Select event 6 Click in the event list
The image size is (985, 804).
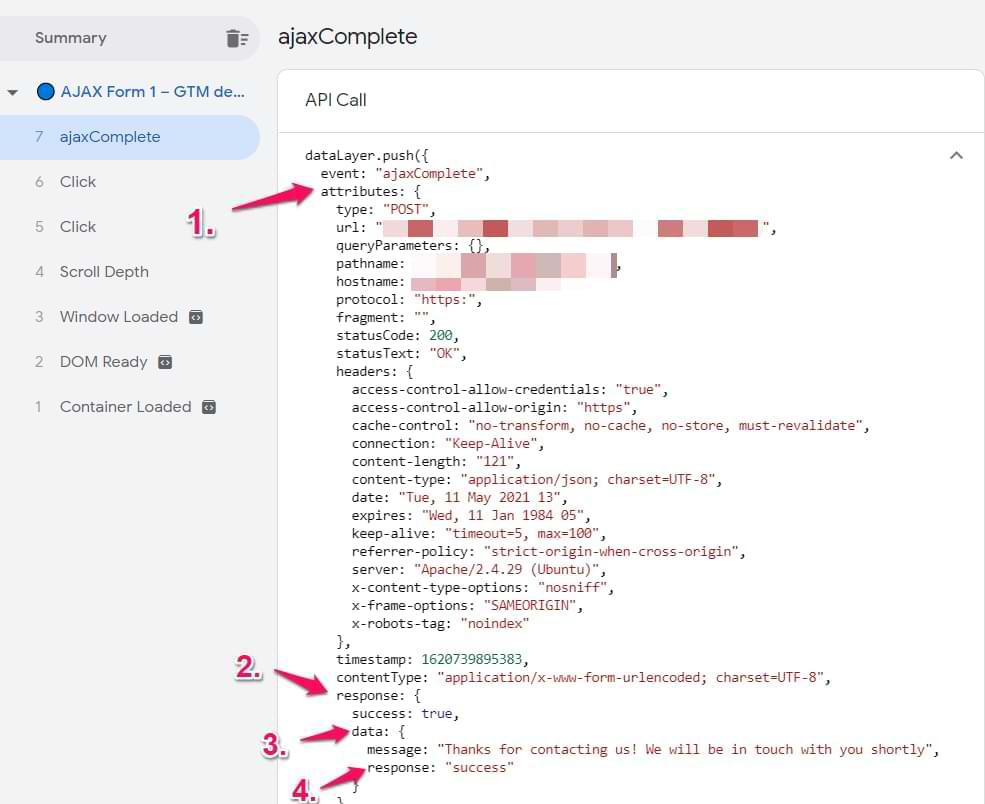click(x=78, y=182)
